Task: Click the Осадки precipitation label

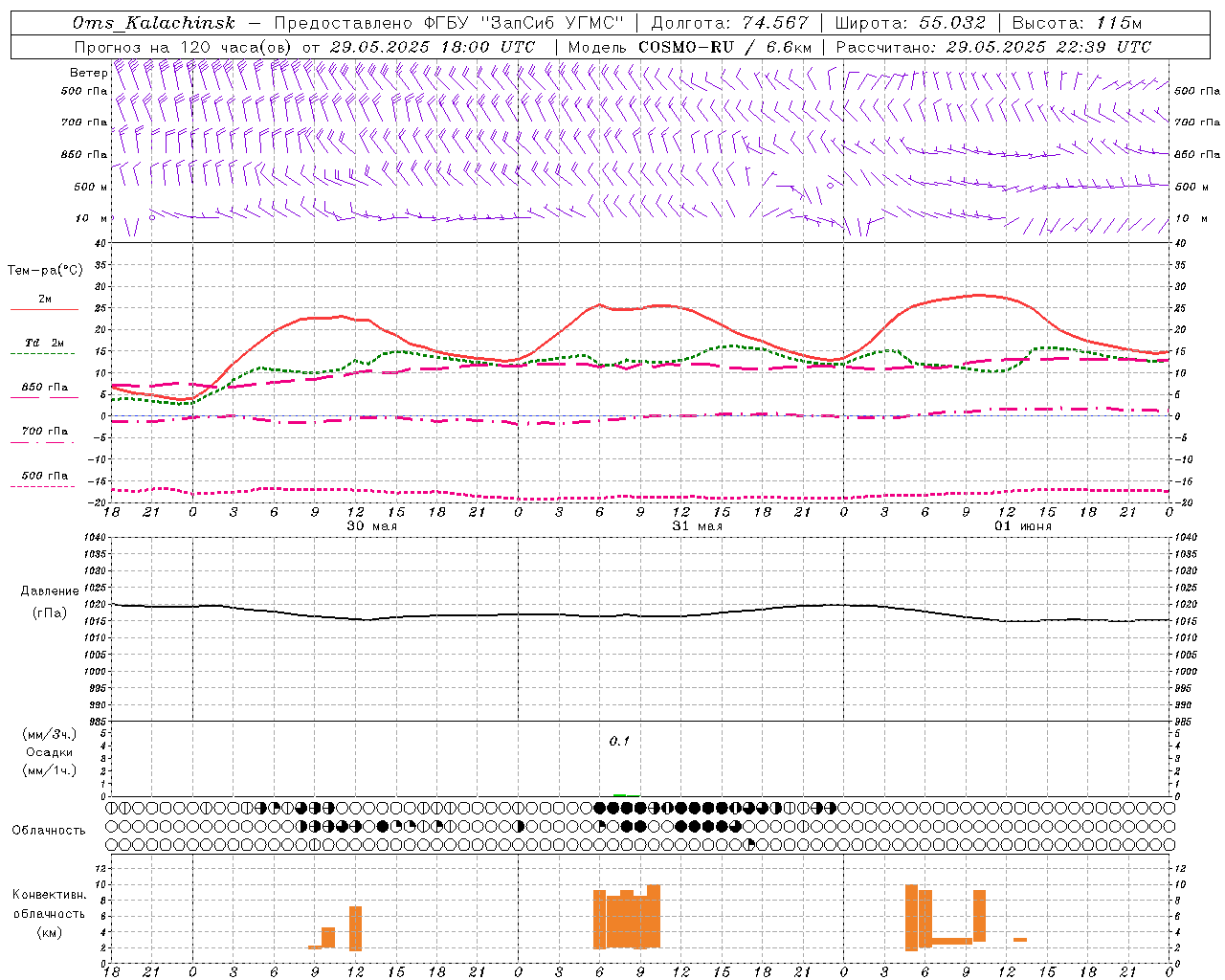Action: tap(50, 752)
